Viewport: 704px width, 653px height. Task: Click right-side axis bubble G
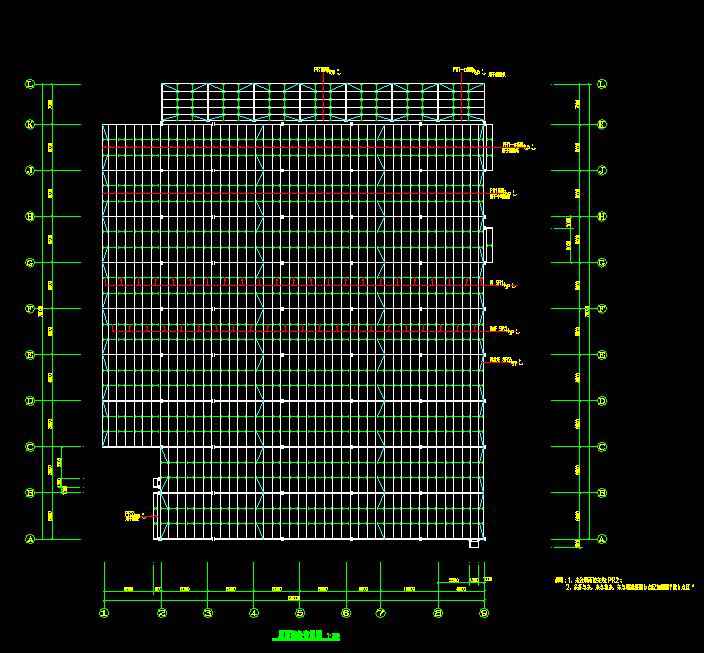coord(602,263)
